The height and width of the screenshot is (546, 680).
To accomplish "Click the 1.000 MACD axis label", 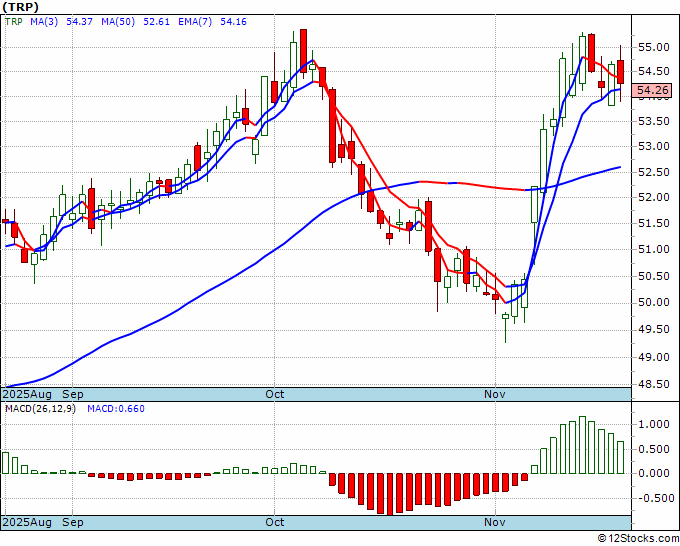I will point(654,425).
